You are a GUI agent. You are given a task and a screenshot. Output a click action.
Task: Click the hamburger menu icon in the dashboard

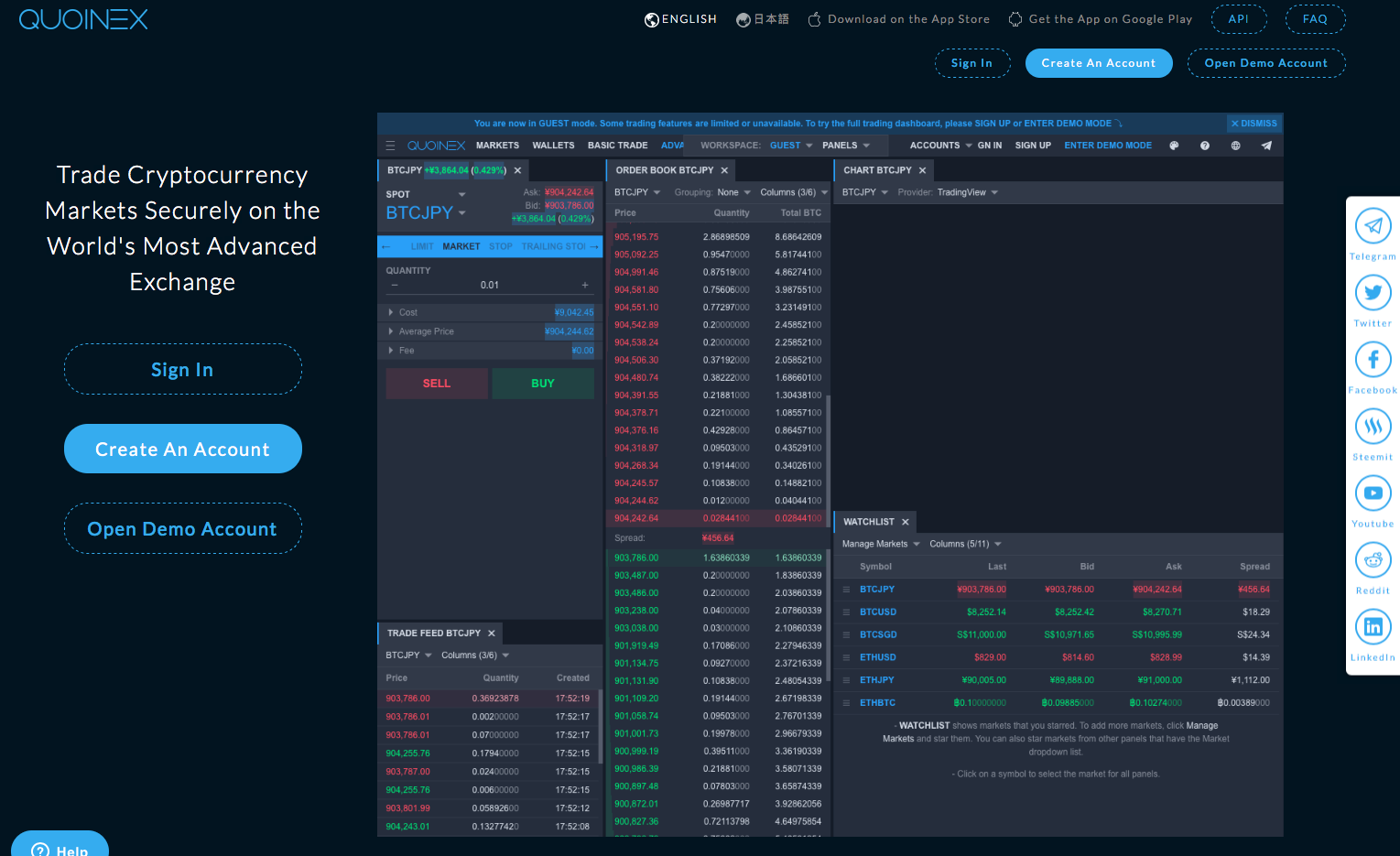click(390, 146)
